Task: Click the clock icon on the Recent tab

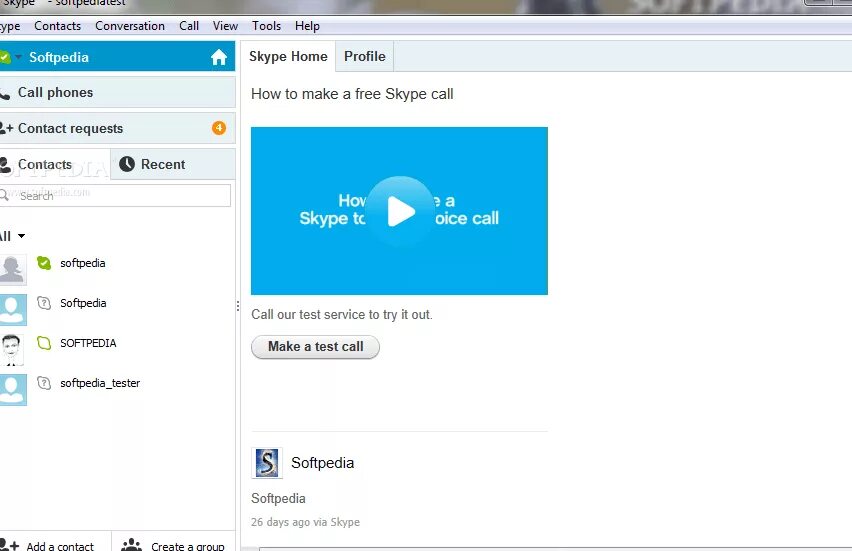Action: [127, 164]
